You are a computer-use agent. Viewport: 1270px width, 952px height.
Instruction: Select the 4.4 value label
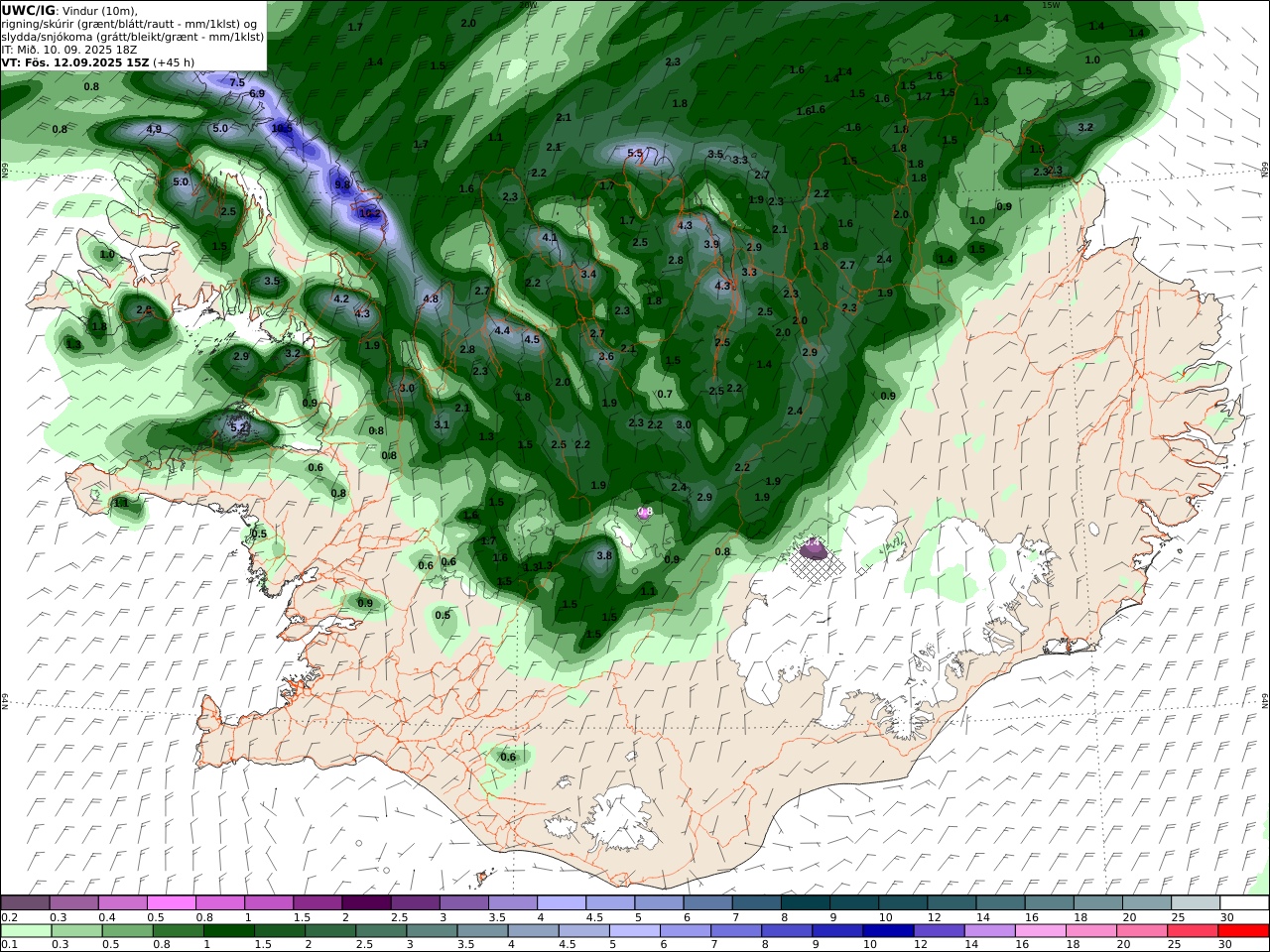pyautogui.click(x=502, y=331)
